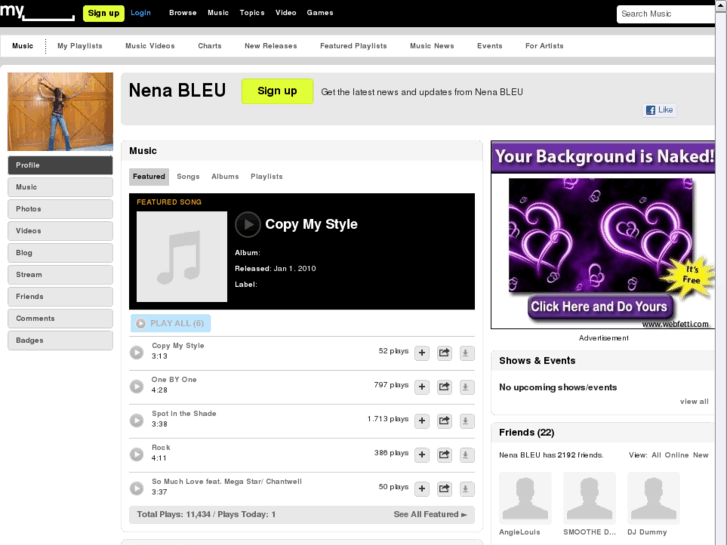Select Friends in the sidebar
The width and height of the screenshot is (727, 545).
point(60,296)
